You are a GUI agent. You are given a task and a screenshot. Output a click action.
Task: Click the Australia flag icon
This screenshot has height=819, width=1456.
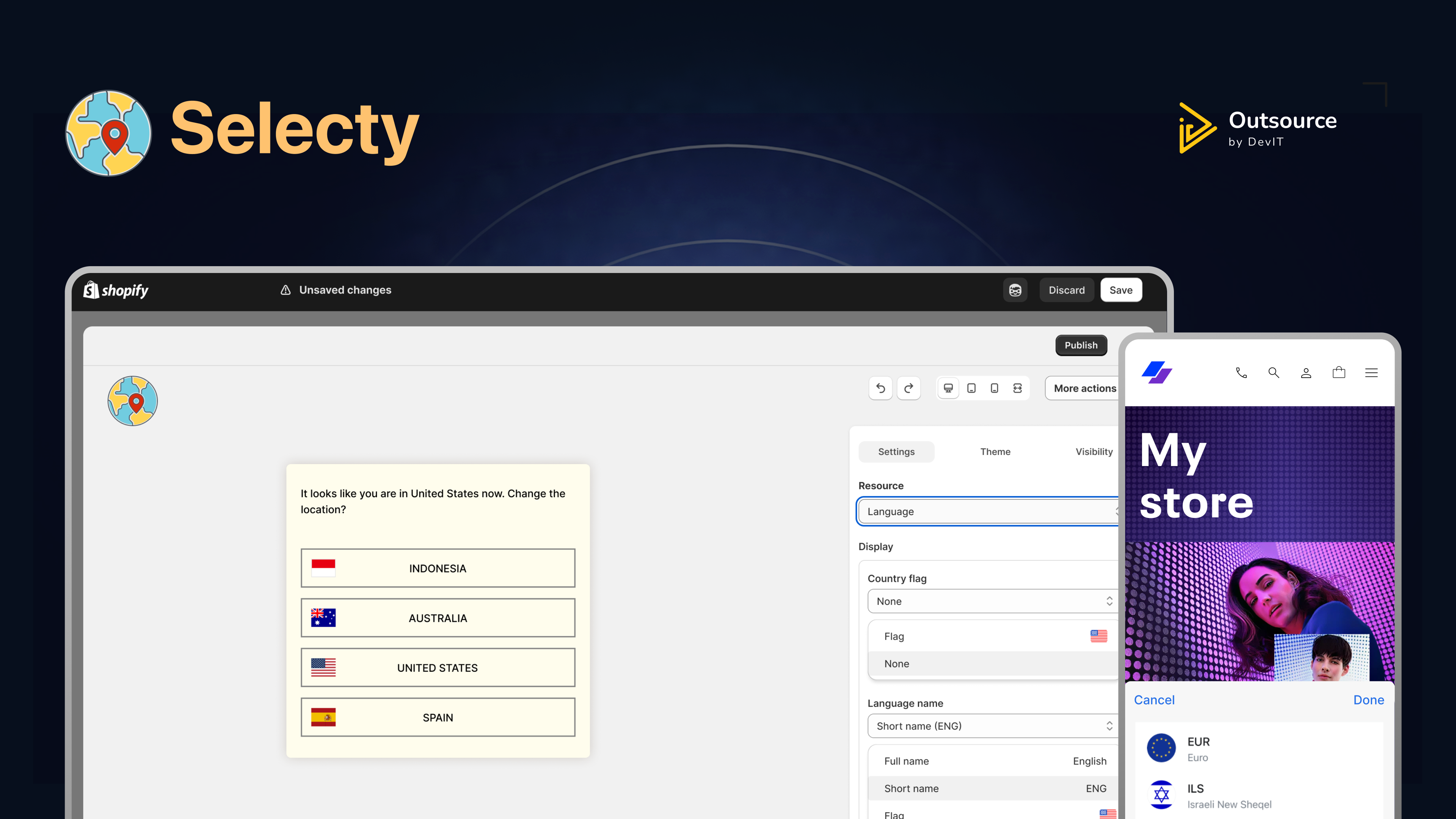click(x=323, y=618)
